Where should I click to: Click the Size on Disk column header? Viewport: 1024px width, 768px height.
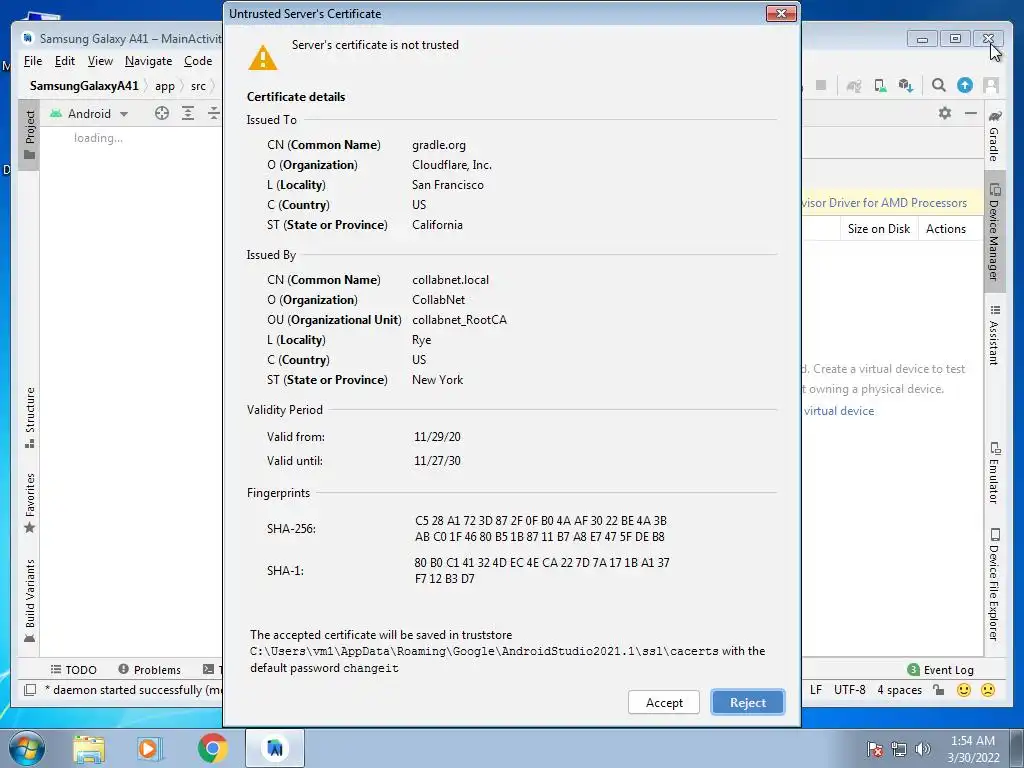[878, 229]
